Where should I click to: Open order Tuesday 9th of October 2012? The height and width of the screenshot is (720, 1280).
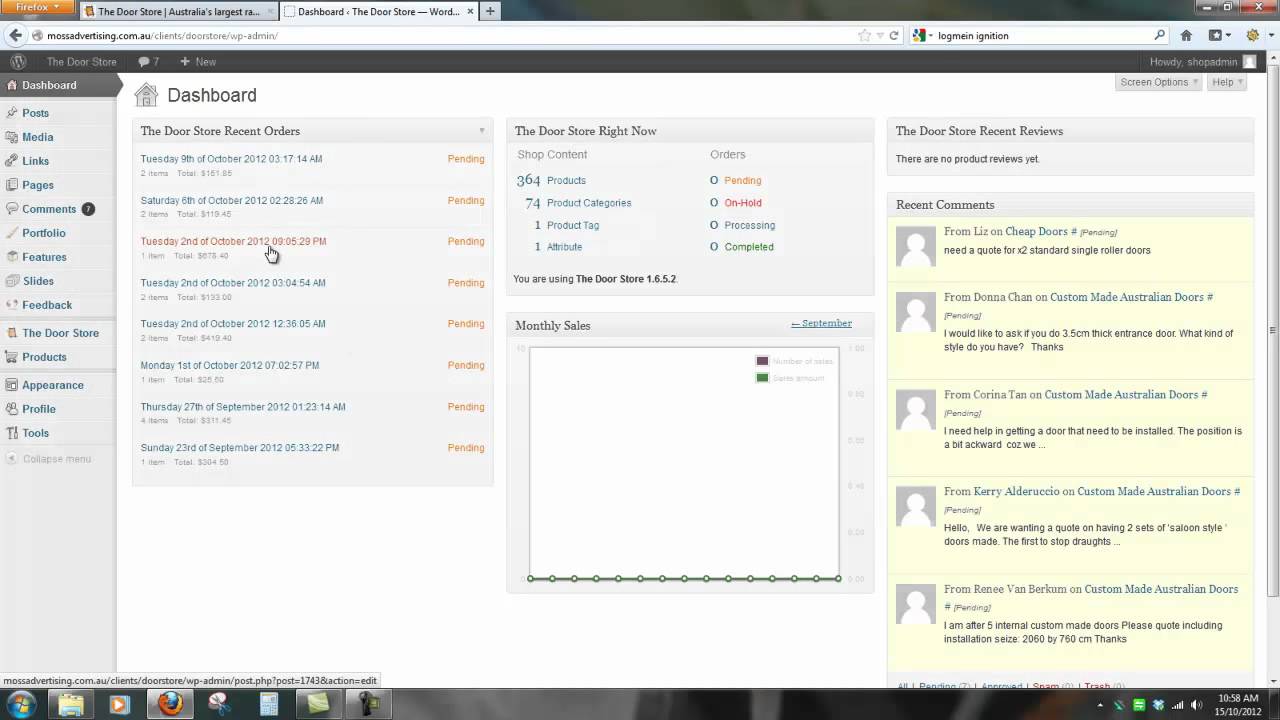coord(231,159)
